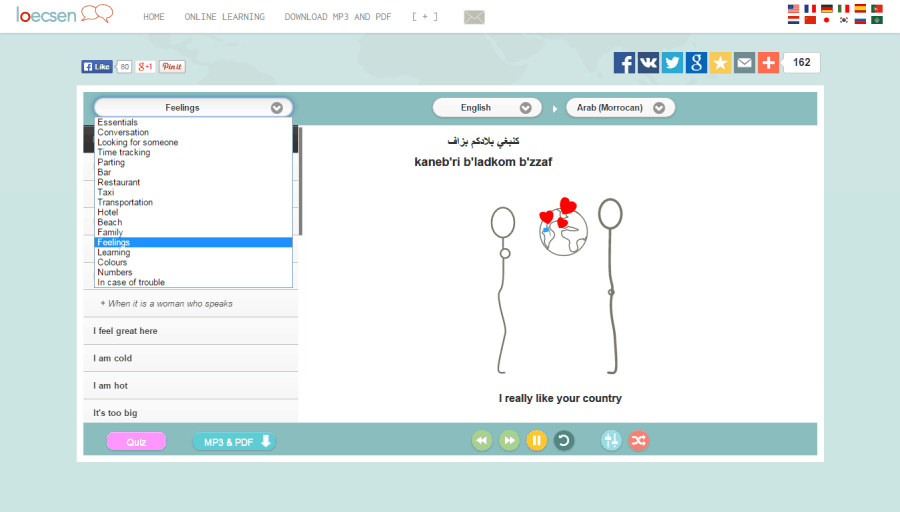Play the phrase 'I am hot'
This screenshot has width=900, height=512.
(x=191, y=386)
